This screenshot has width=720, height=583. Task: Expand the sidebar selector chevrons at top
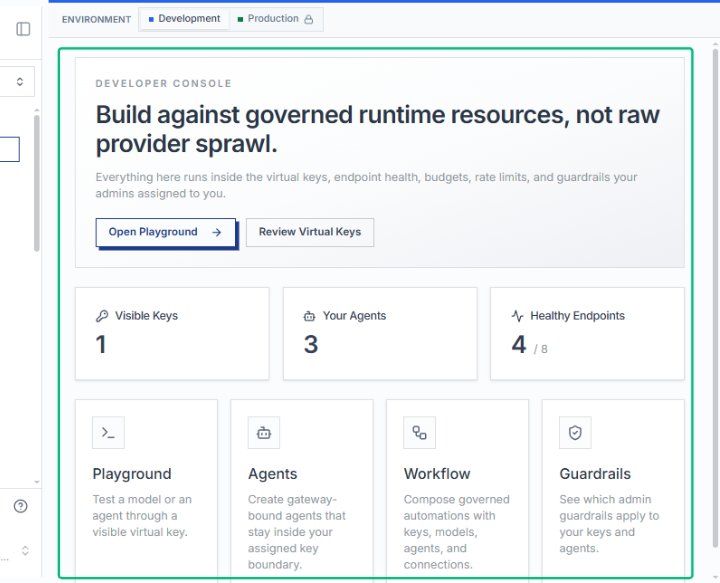[x=20, y=82]
